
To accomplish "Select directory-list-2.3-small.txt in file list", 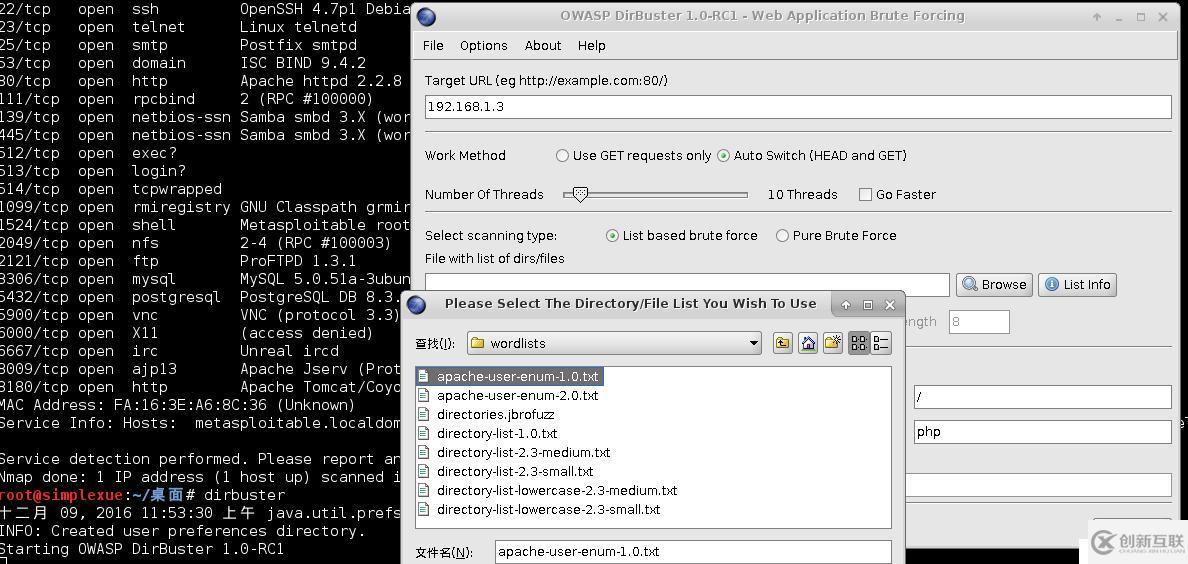I will tap(515, 472).
